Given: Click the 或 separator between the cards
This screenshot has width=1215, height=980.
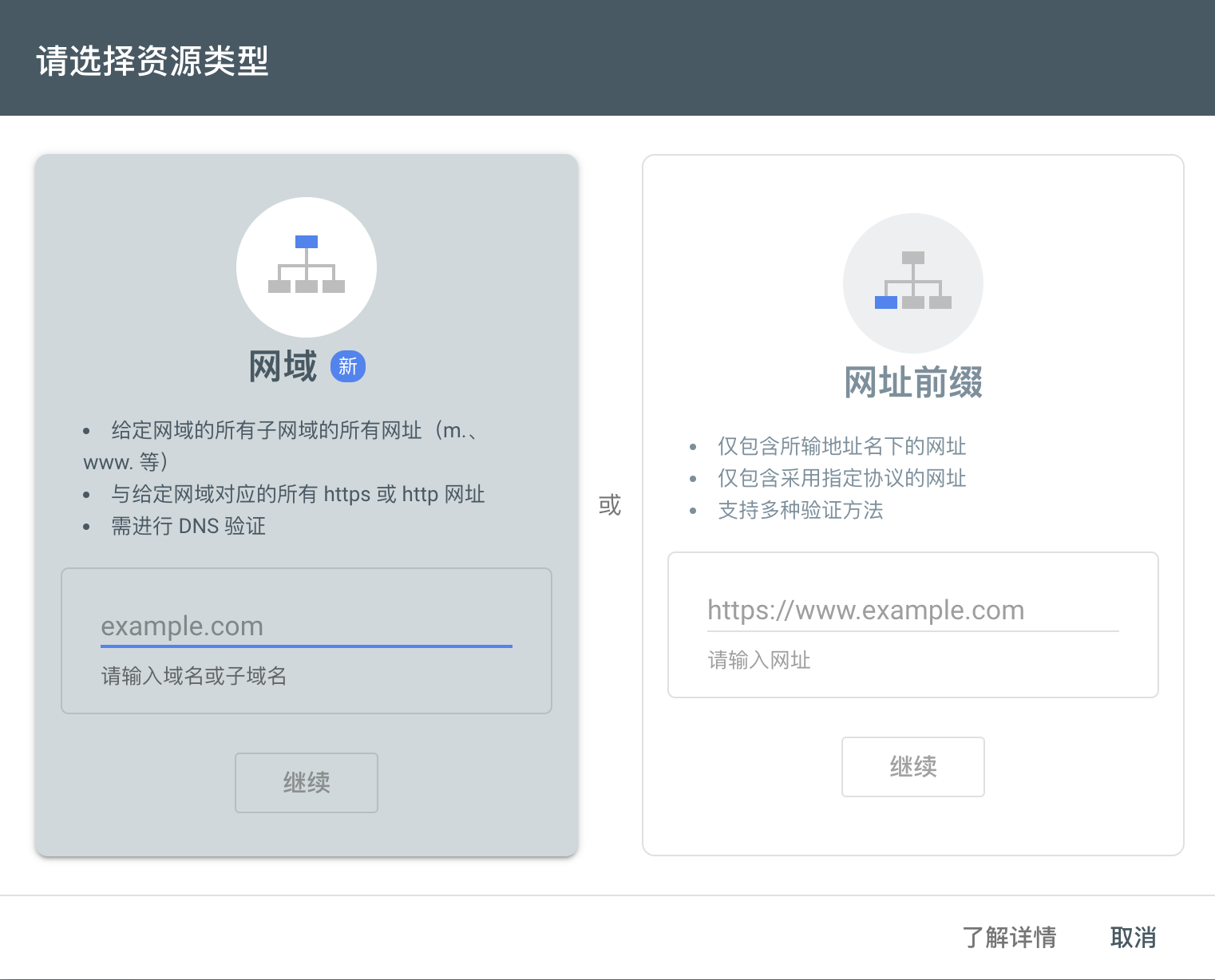Looking at the screenshot, I should 608,505.
